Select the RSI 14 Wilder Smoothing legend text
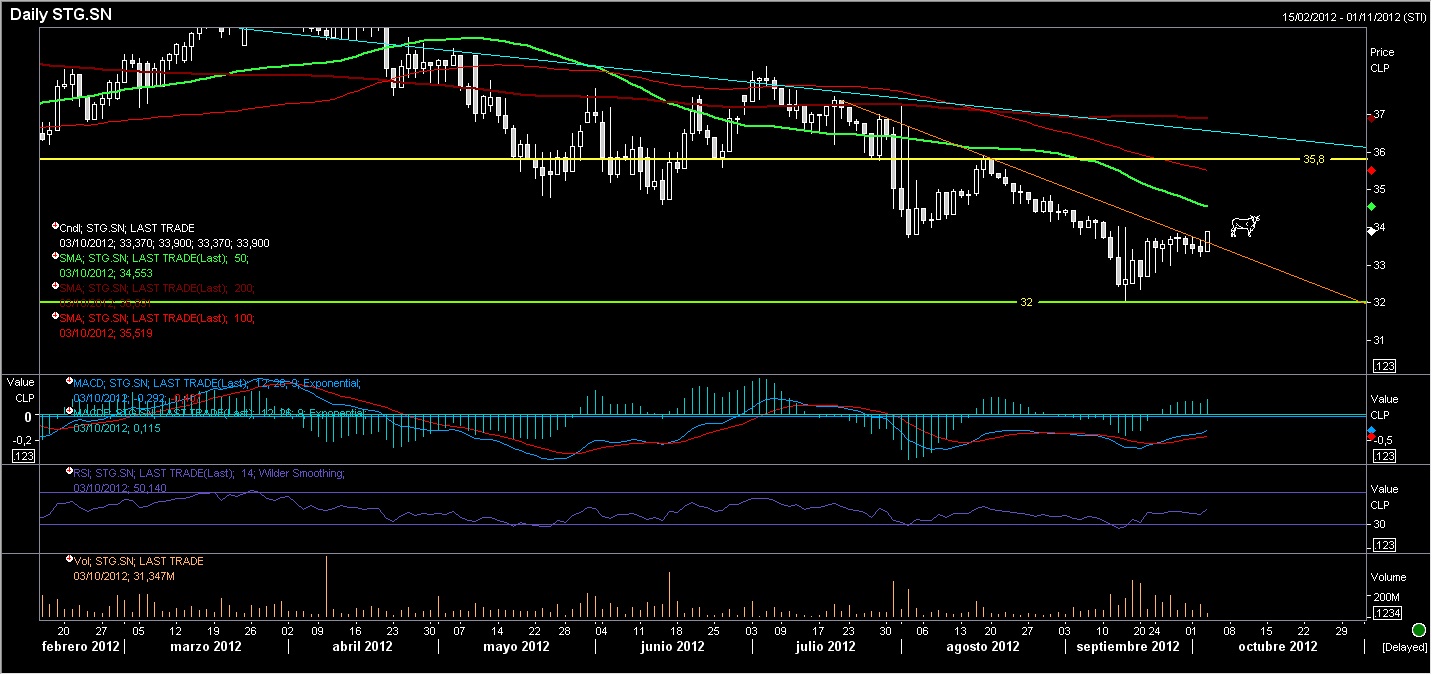The width and height of the screenshot is (1432, 675). point(209,472)
